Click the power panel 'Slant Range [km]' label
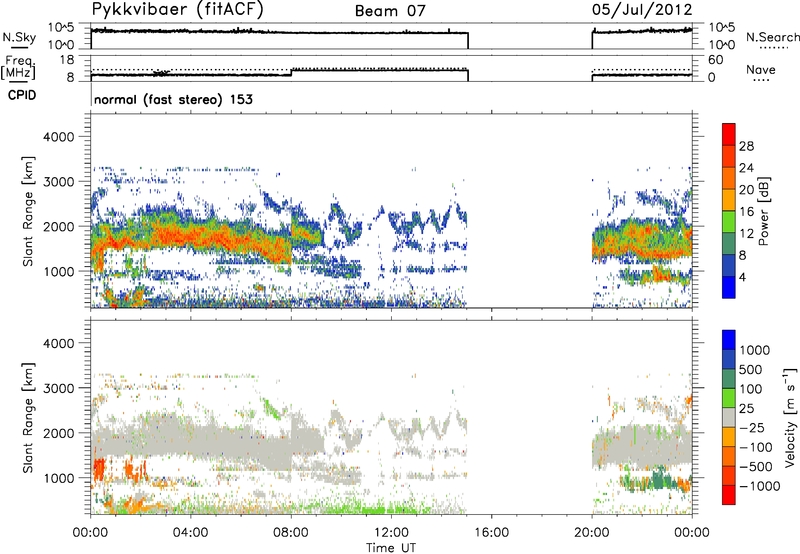This screenshot has height=554, width=800. (28, 211)
